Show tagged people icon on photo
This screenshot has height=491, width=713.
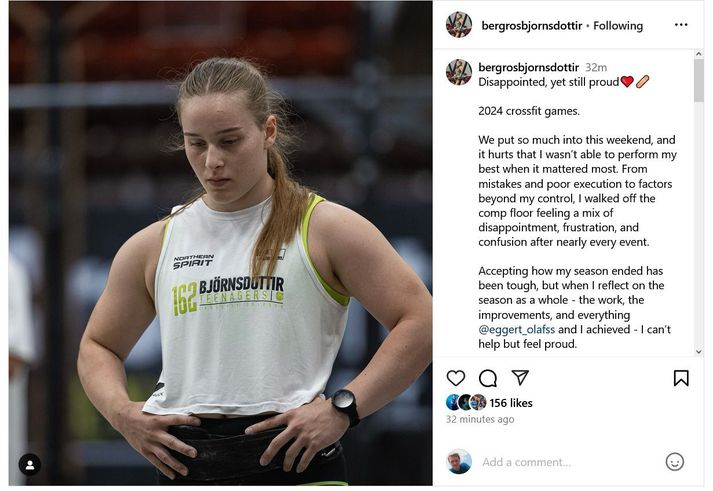click(30, 465)
